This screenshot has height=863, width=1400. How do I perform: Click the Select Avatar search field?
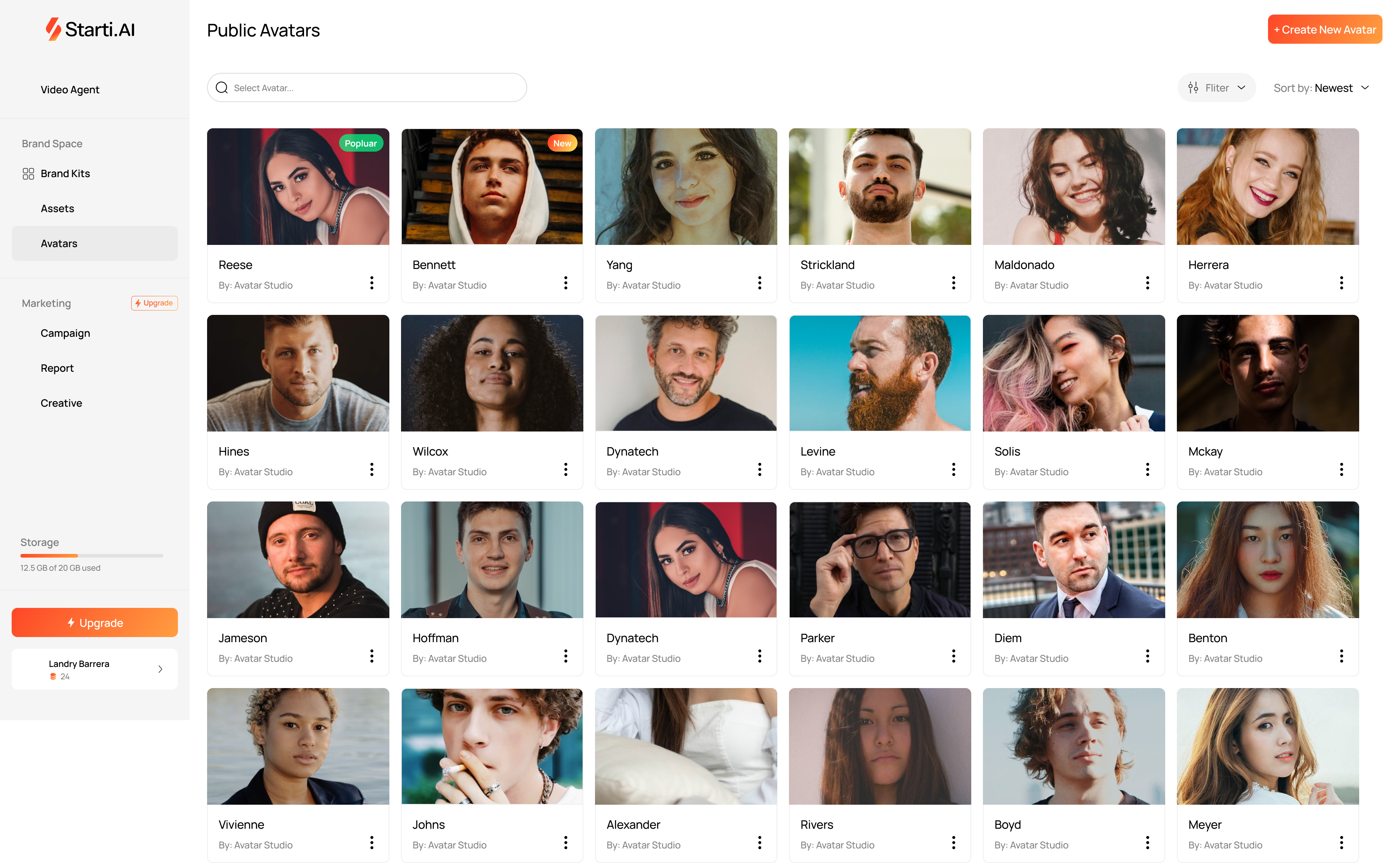pos(367,88)
